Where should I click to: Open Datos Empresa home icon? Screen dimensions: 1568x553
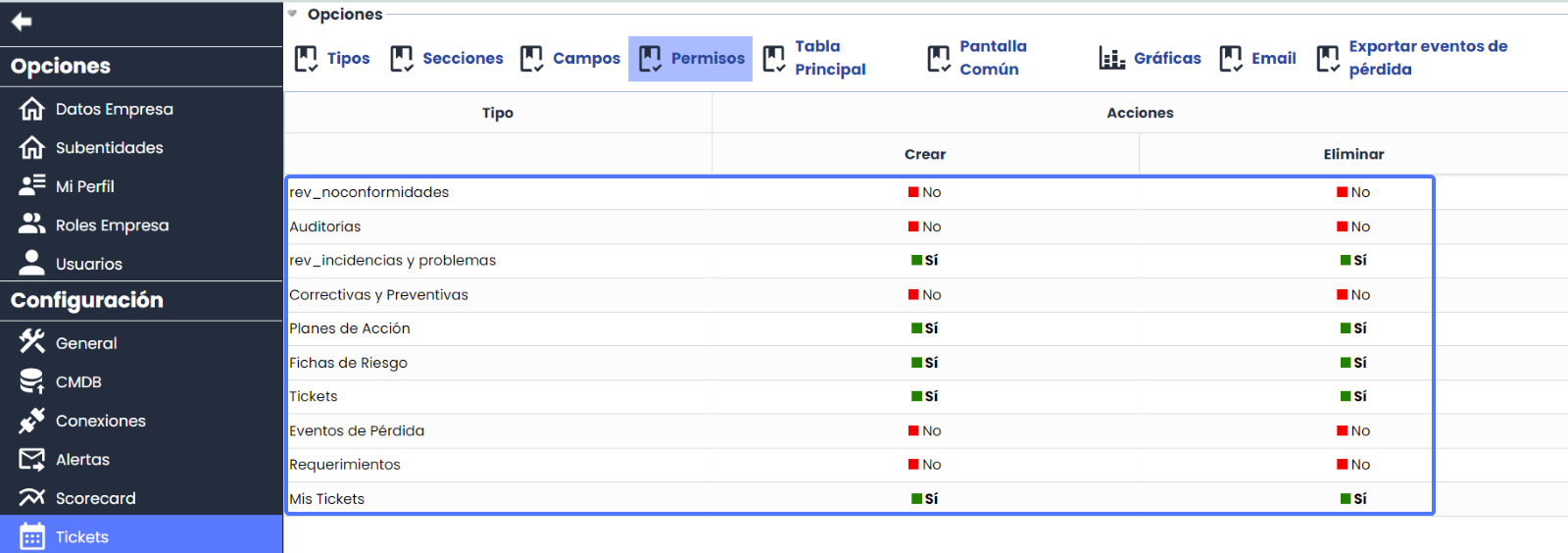[x=32, y=109]
